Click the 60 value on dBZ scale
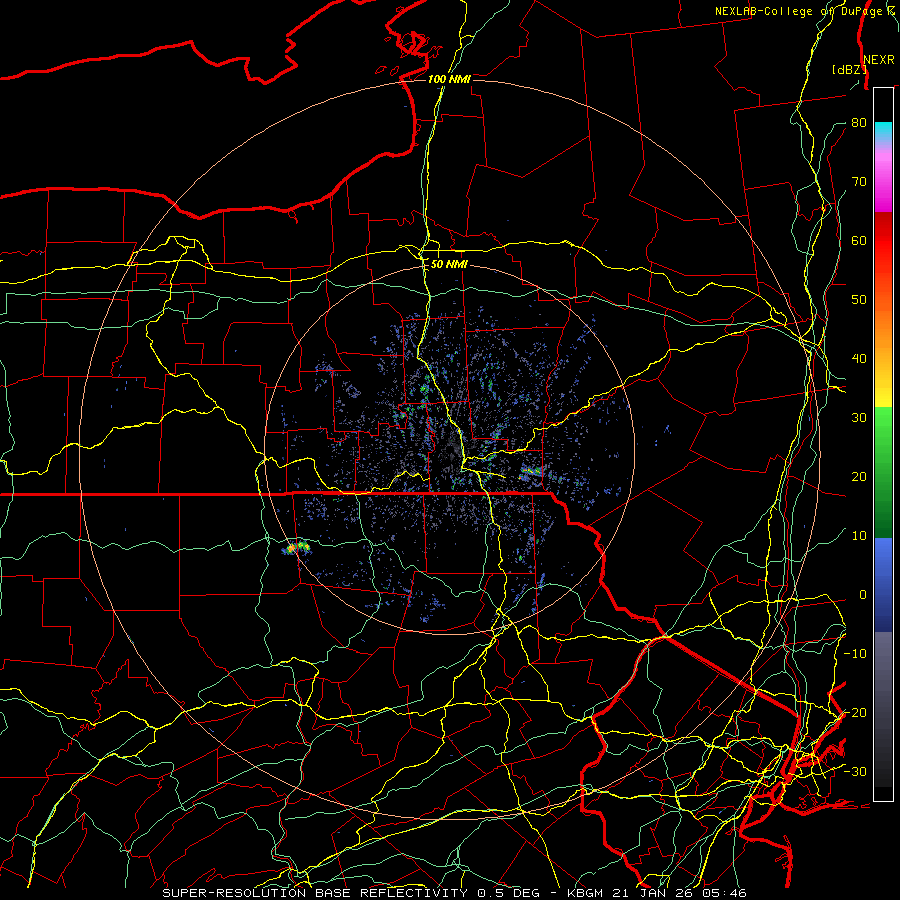The image size is (900, 900). point(859,241)
